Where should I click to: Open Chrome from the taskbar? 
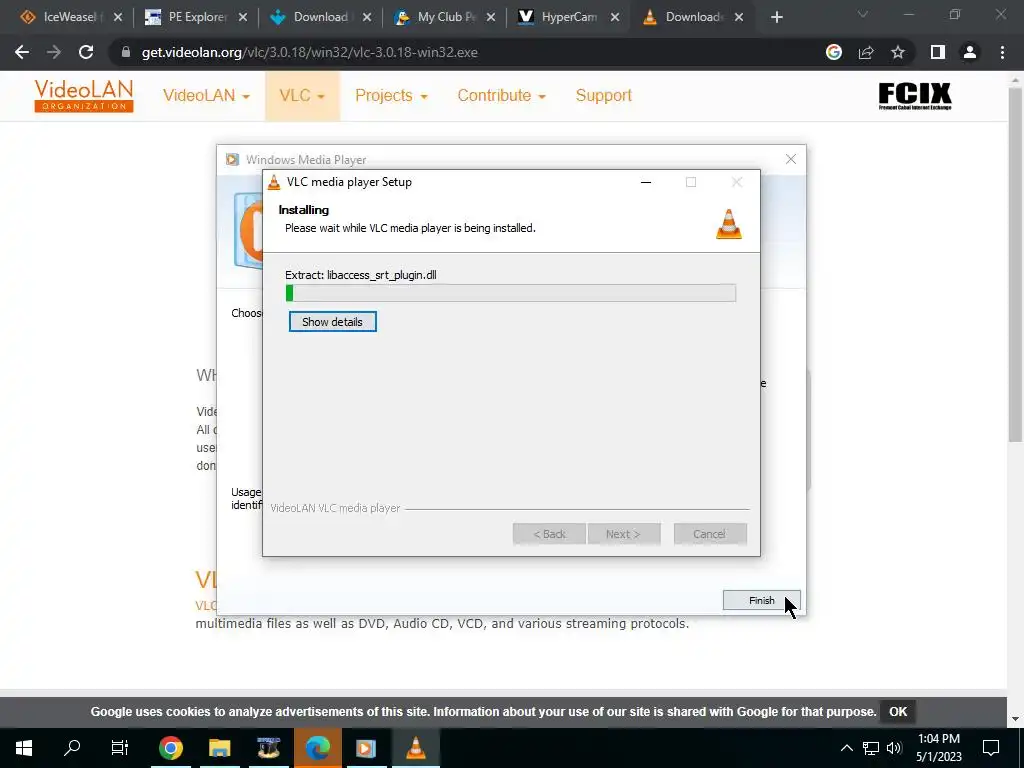click(170, 748)
